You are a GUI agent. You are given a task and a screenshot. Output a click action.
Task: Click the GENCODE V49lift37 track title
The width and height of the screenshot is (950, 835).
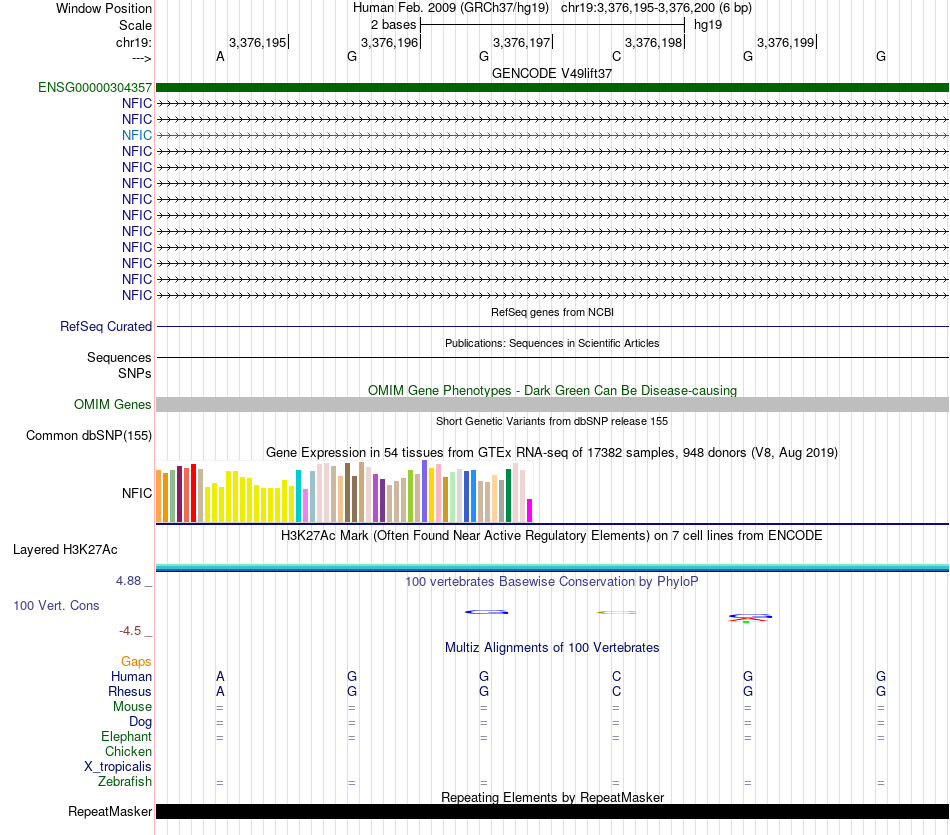coord(552,73)
